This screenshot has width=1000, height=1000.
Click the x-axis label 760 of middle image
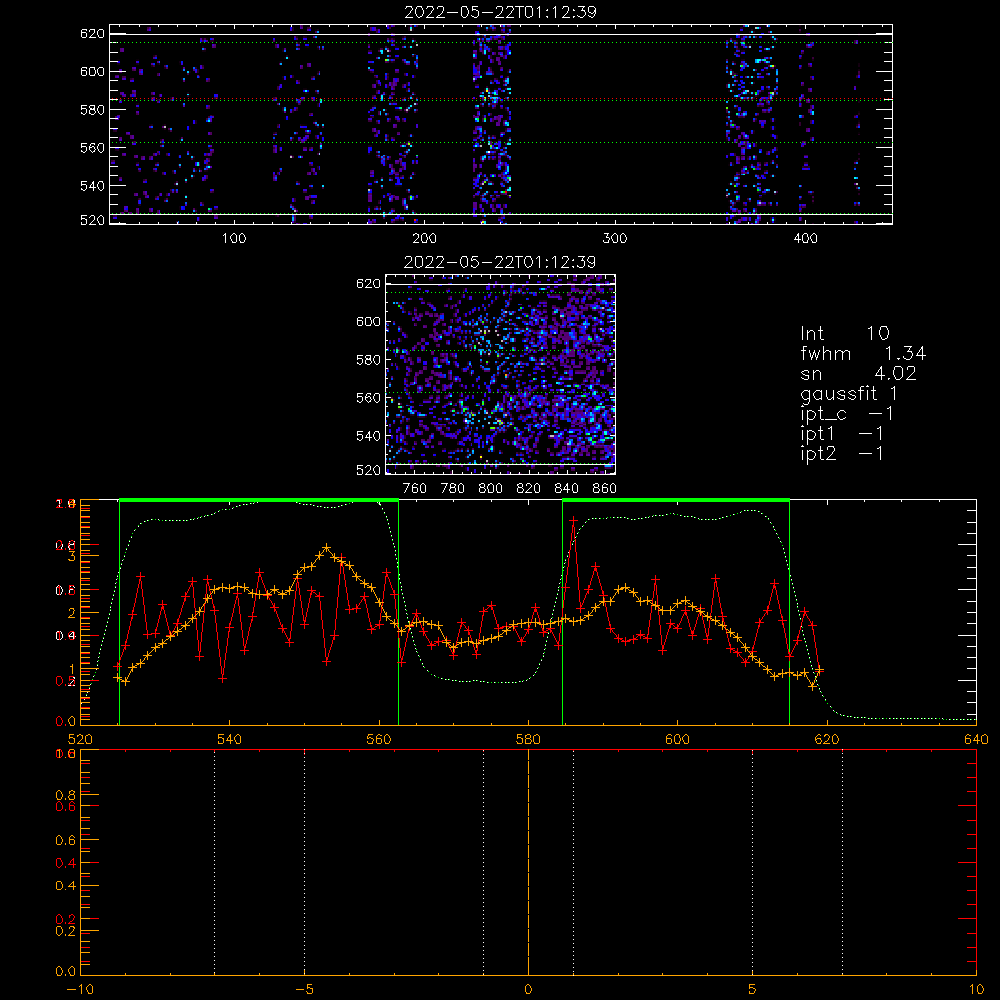415,489
